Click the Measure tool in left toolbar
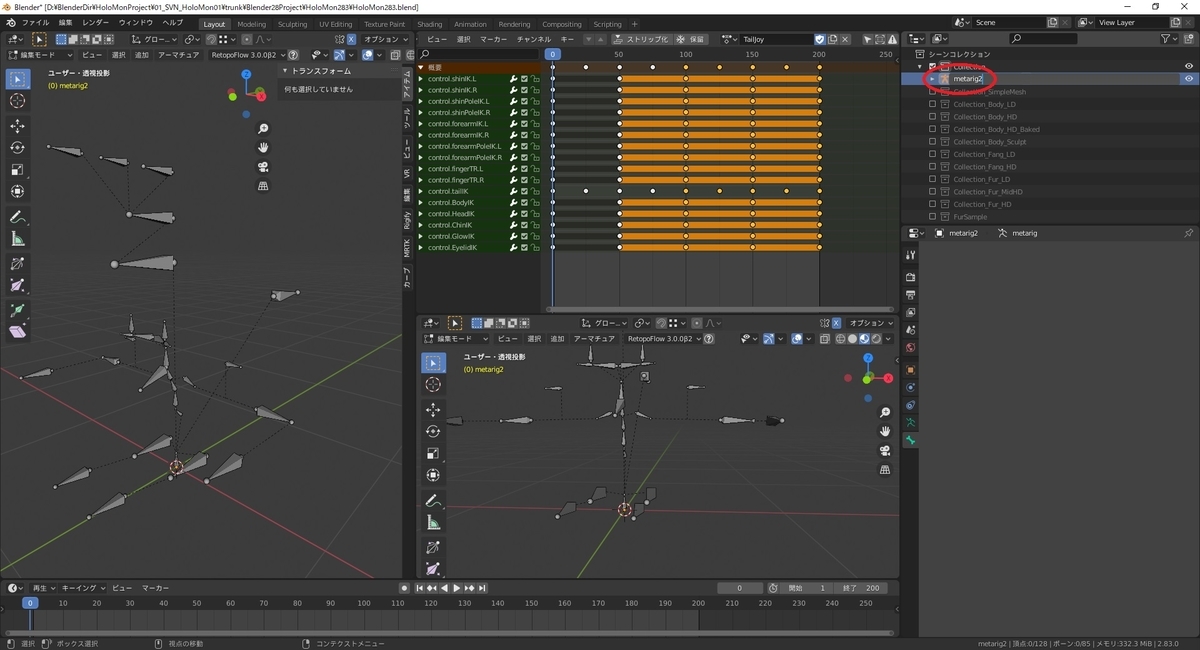 18,239
